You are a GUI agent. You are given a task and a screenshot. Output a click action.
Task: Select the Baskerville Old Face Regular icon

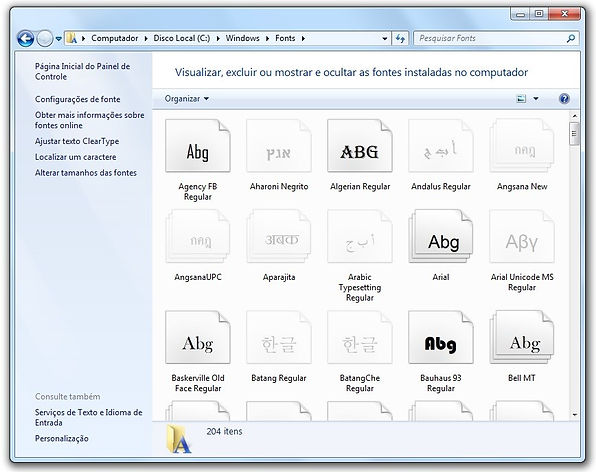click(x=198, y=337)
